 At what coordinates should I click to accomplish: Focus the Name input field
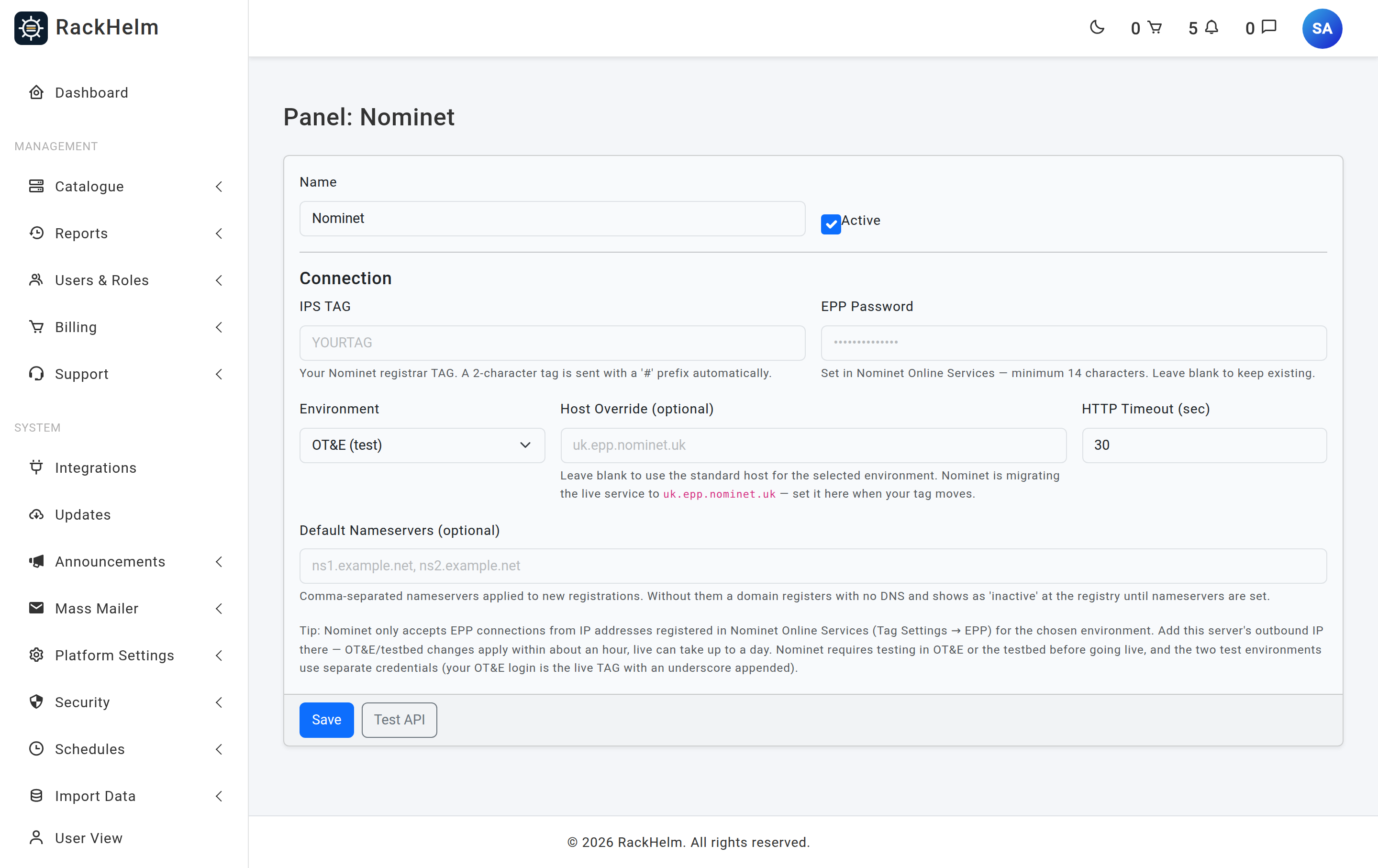point(552,219)
